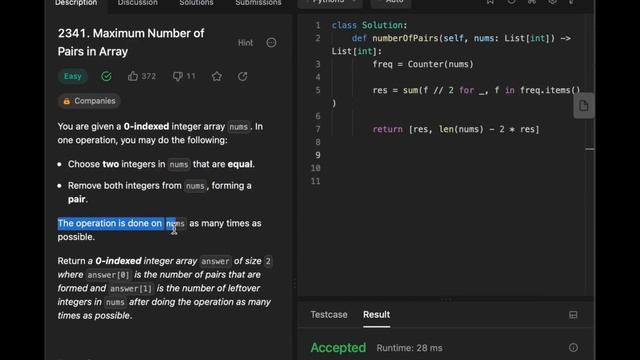This screenshot has width=640, height=360.
Task: Click line number 9 in the gutter
Action: point(318,156)
